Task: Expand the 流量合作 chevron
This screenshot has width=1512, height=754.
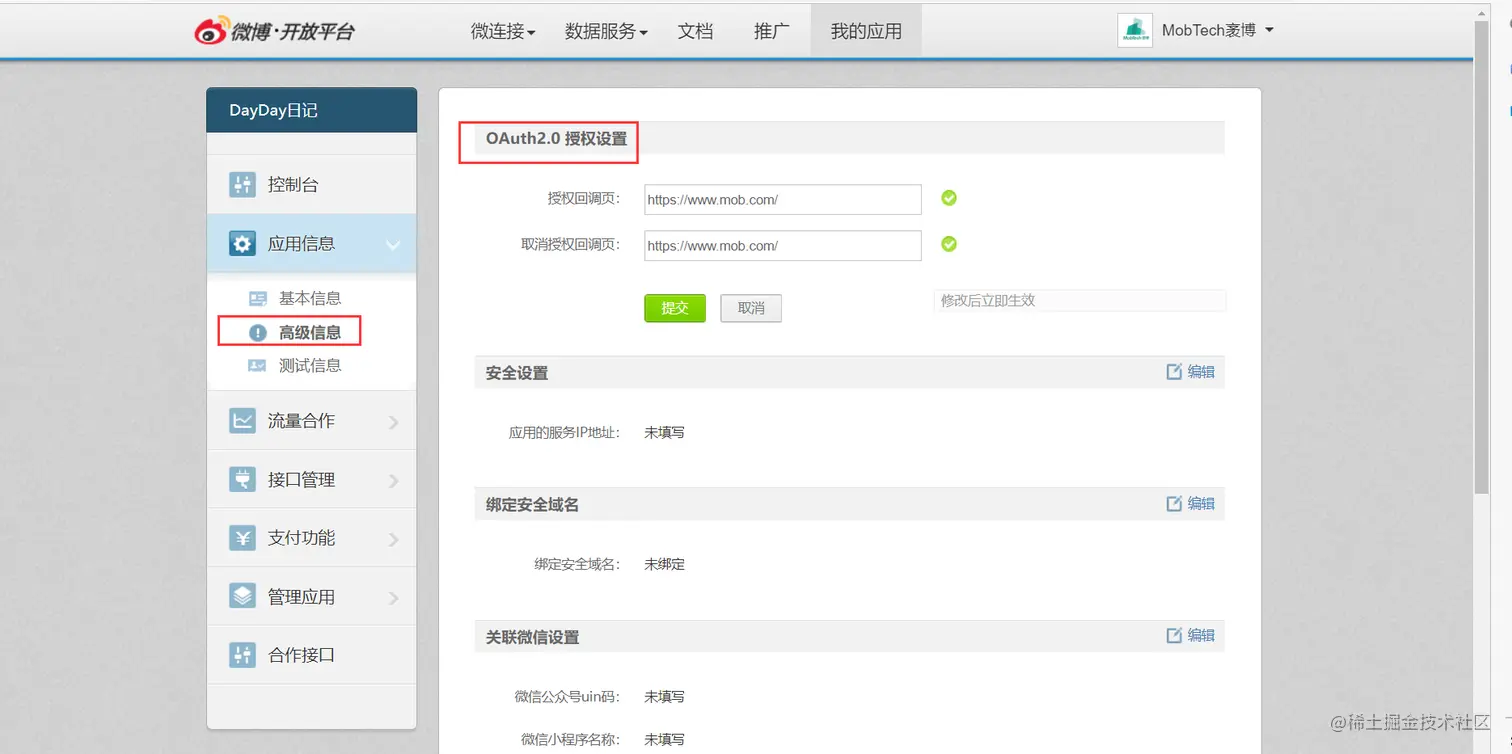Action: tap(393, 422)
